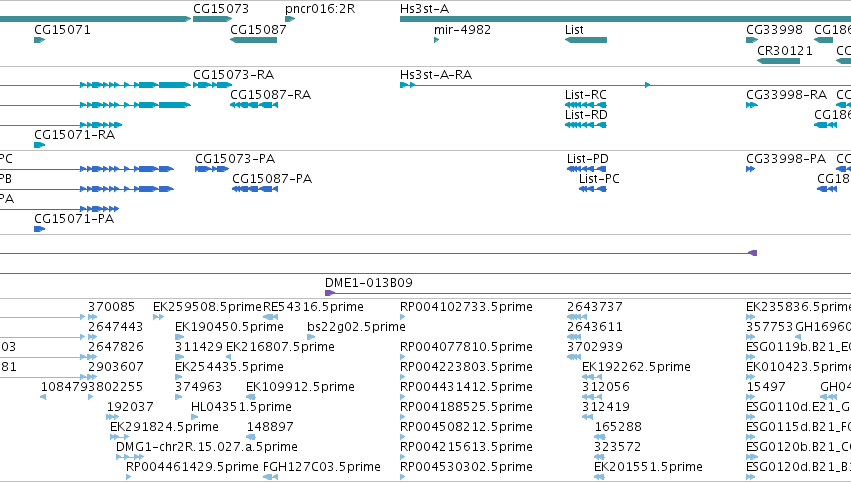The image size is (851, 482).
Task: Select EST 312056
Action: point(606,387)
